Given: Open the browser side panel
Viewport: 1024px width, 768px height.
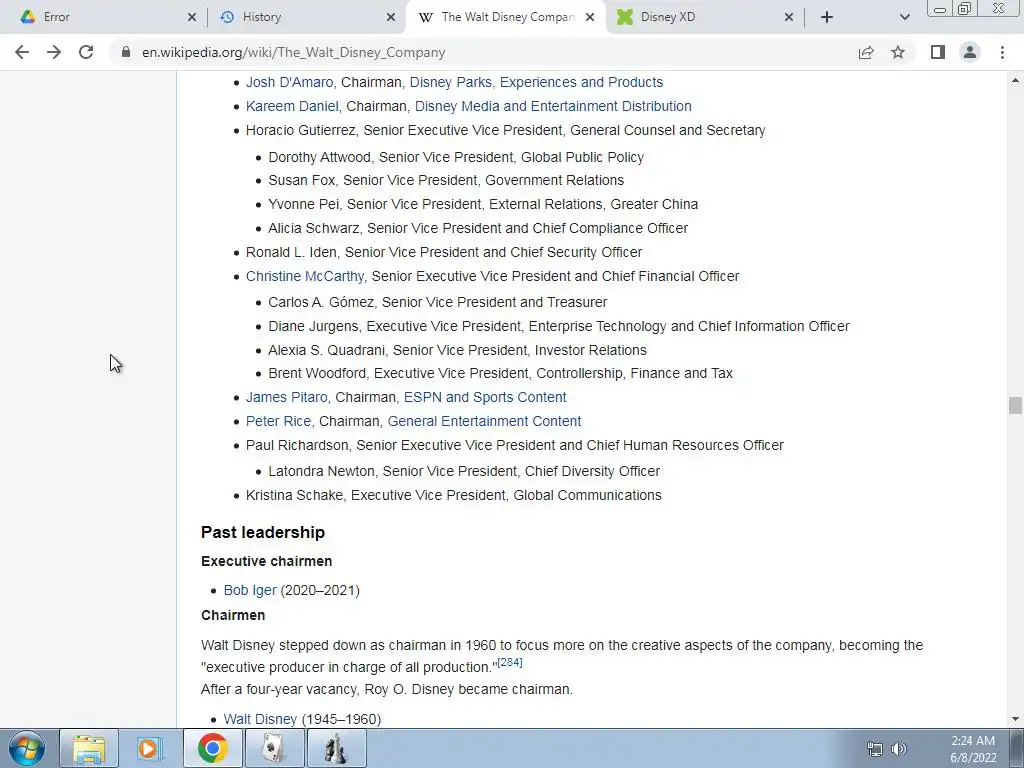Looking at the screenshot, I should (x=938, y=52).
